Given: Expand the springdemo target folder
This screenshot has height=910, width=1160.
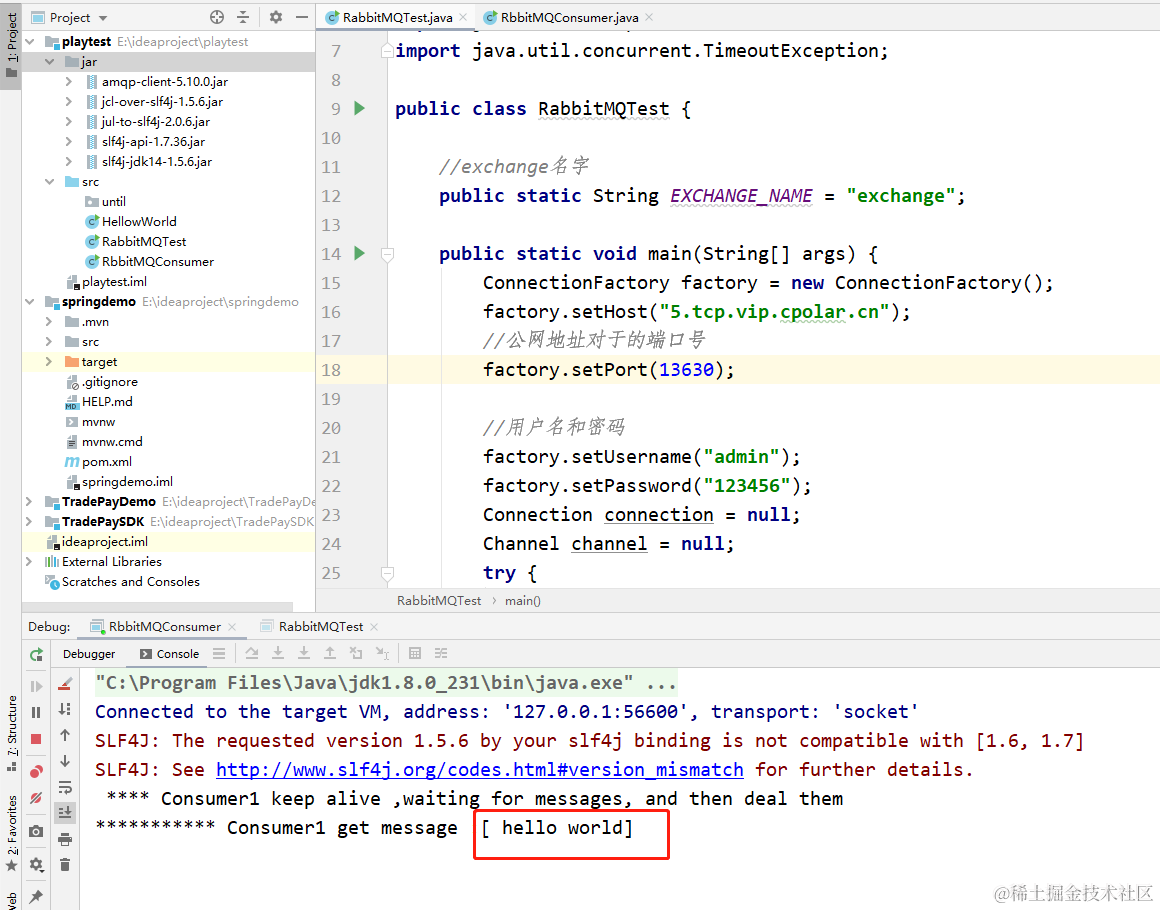Looking at the screenshot, I should click(50, 362).
